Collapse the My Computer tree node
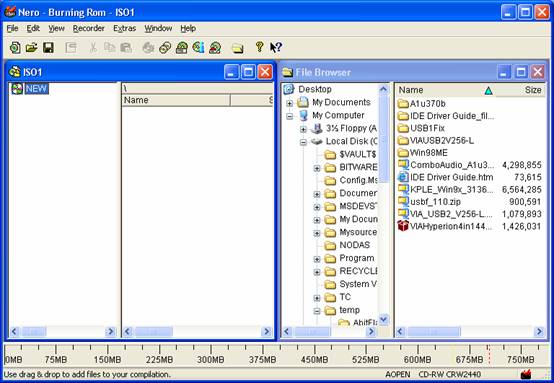The height and width of the screenshot is (383, 554). pyautogui.click(x=289, y=116)
